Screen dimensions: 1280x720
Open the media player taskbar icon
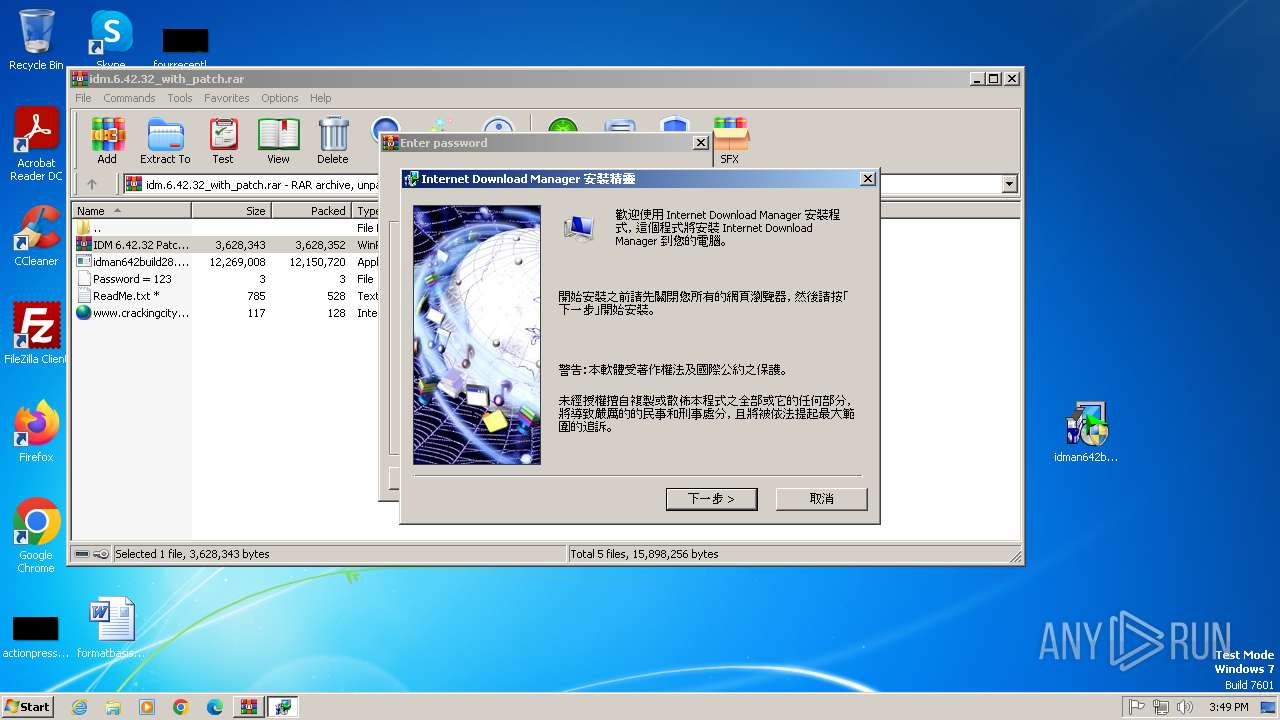point(147,707)
